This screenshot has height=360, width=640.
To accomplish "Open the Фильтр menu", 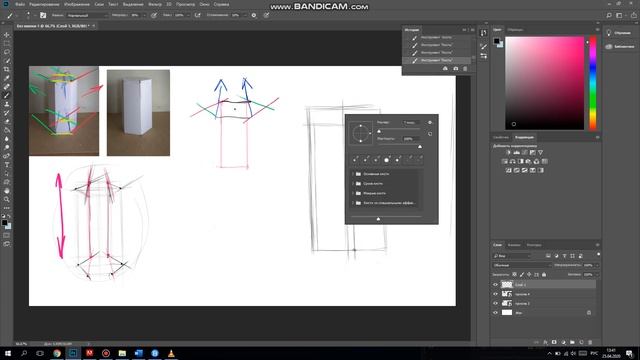I will click(155, 4).
